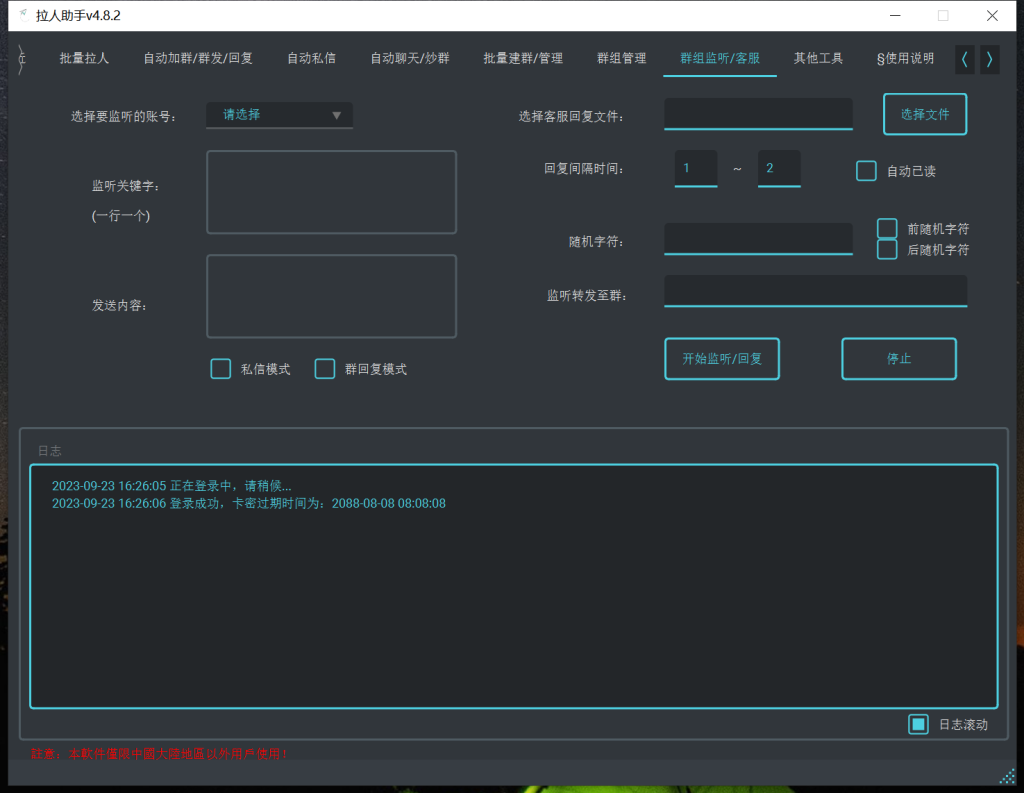The image size is (1024, 793).
Task: Enable the 前随机字符 checkbox
Action: 887,227
